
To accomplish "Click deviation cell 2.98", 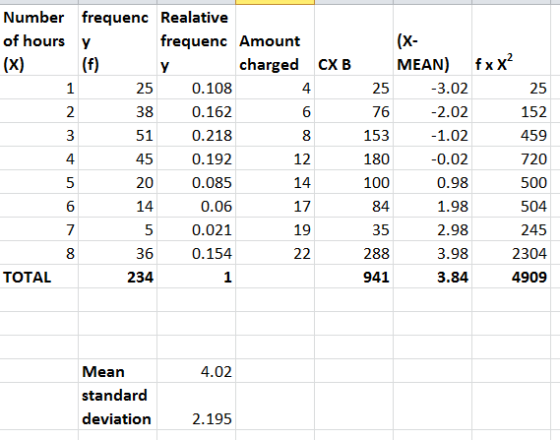I will 432,230.
